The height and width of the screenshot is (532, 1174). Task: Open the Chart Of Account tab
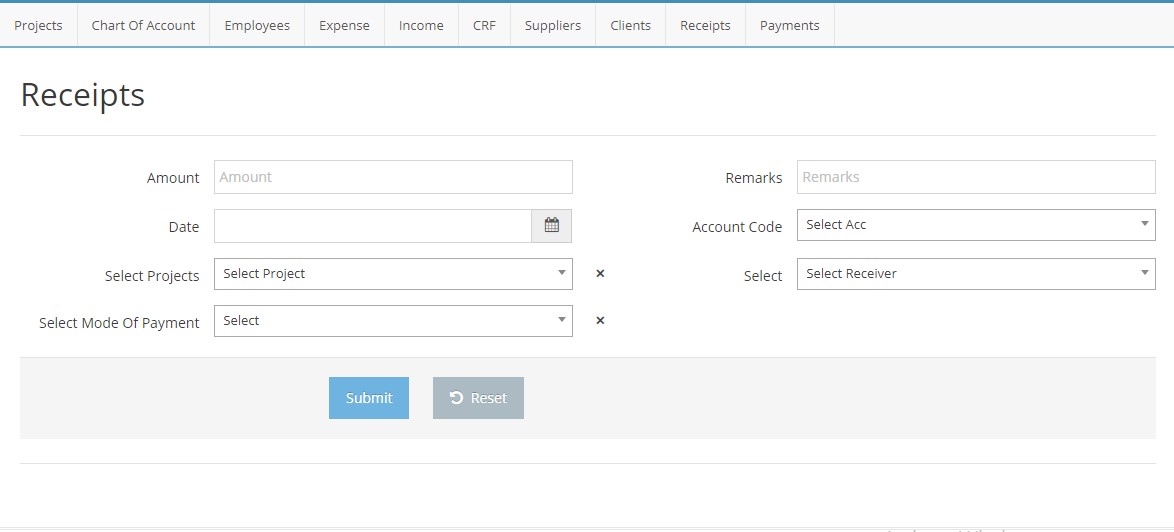[143, 26]
